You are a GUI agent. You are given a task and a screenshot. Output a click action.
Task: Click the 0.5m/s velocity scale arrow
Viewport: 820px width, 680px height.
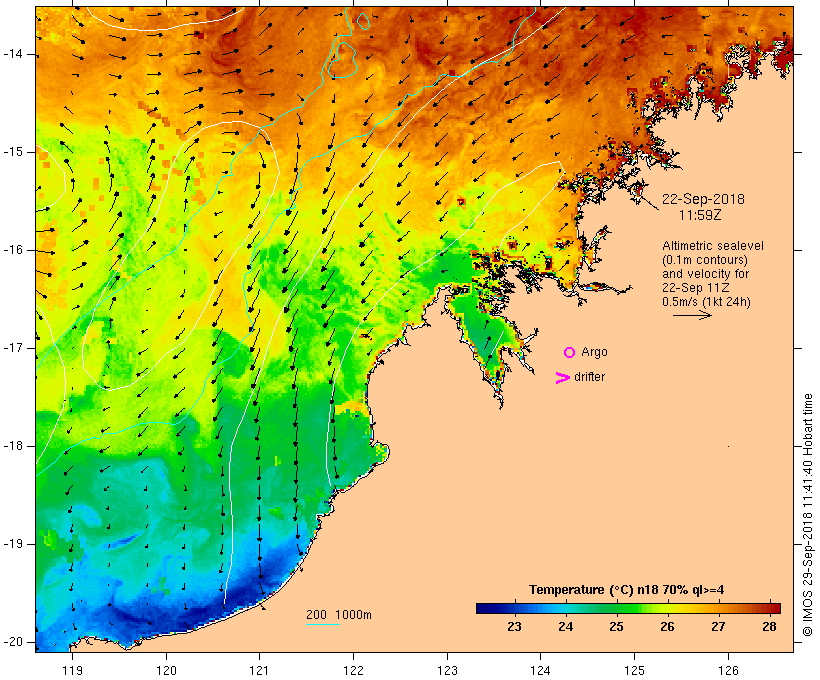pos(692,315)
